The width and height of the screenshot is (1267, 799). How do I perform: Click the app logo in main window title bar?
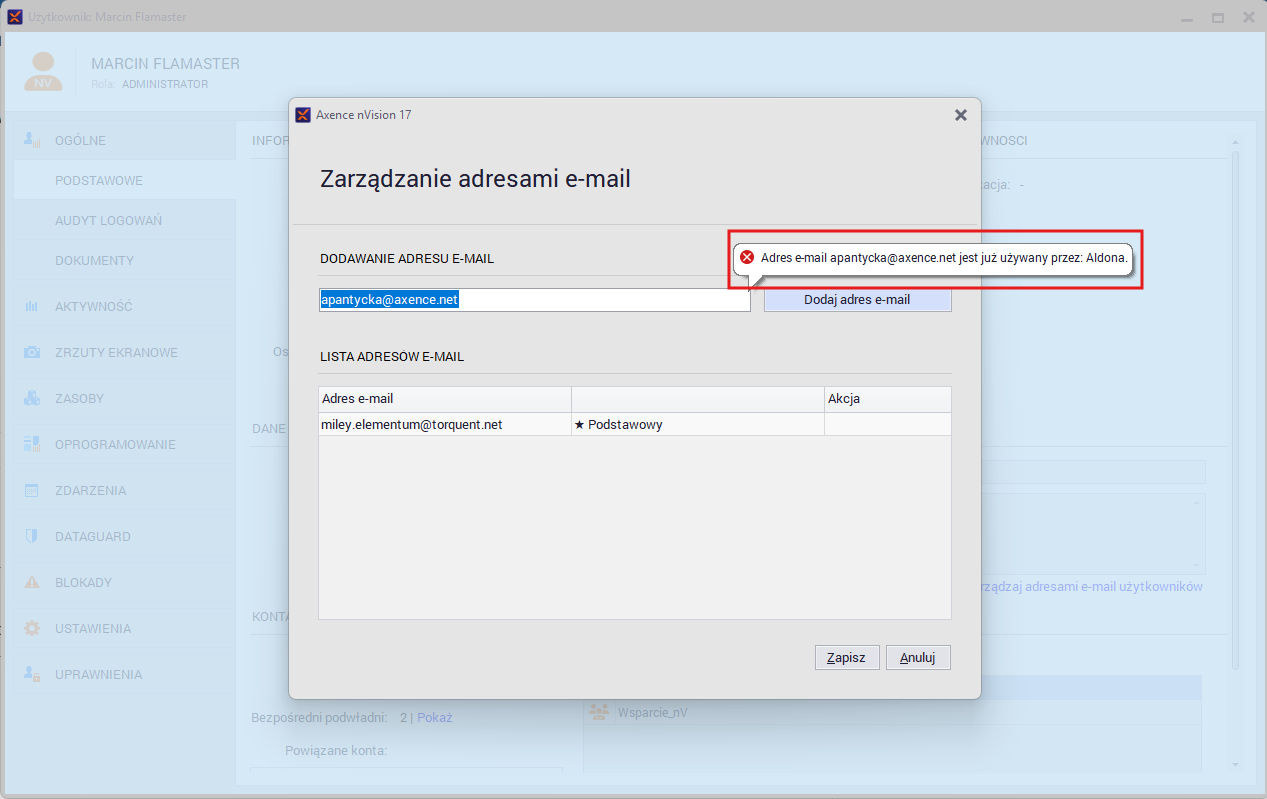coord(15,17)
